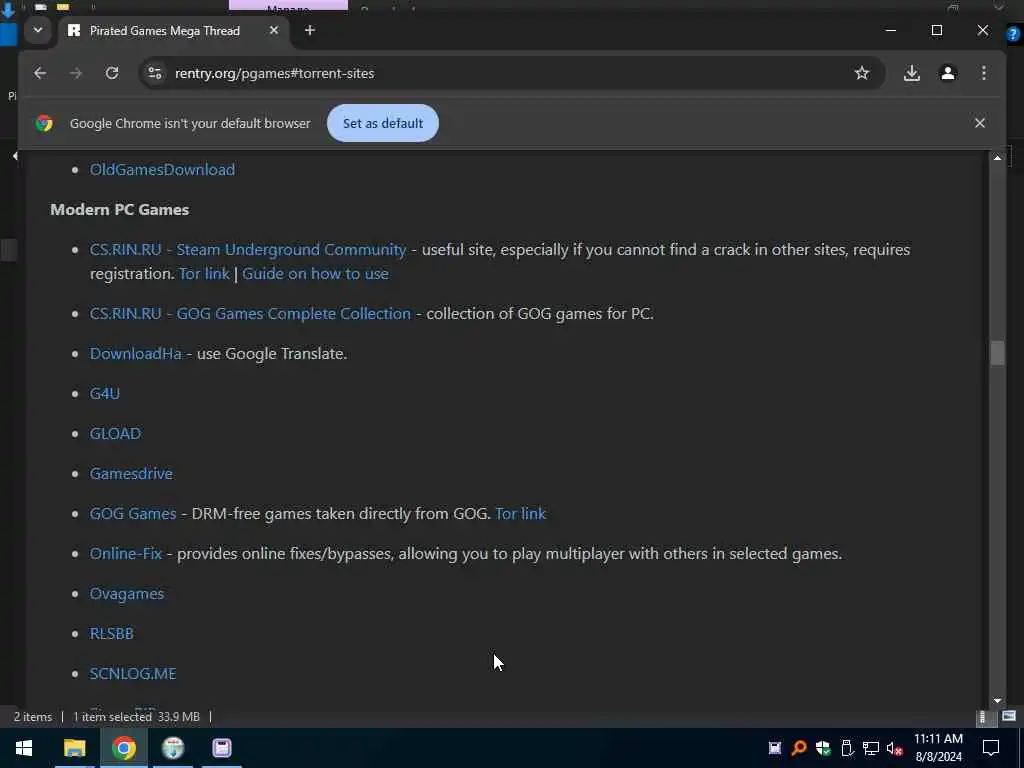The width and height of the screenshot is (1024, 768).
Task: Open CS.RIN.RU GOG Games Complete Collection link
Action: (x=250, y=313)
